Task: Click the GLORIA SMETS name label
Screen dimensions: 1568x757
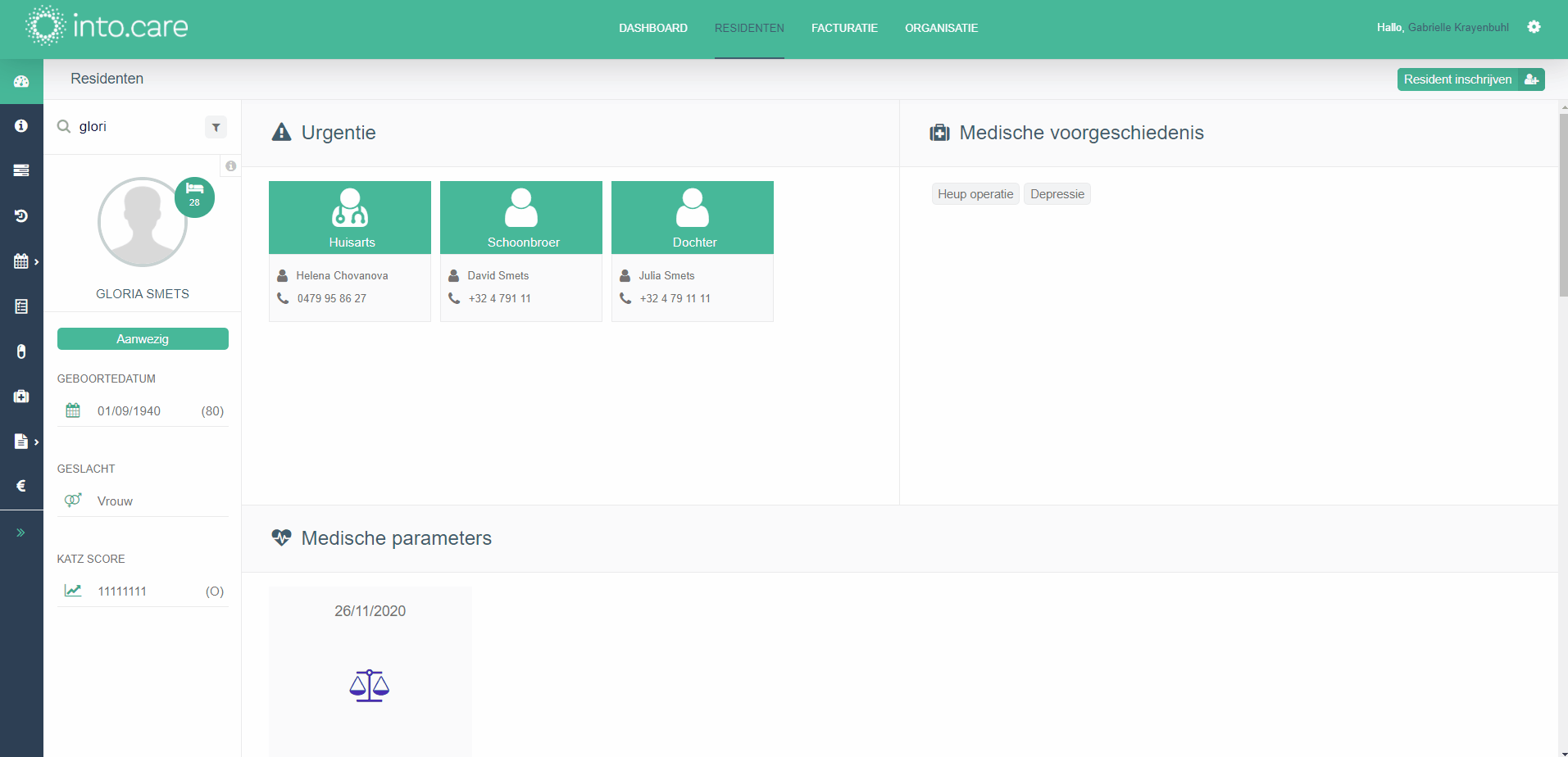Action: pyautogui.click(x=143, y=294)
